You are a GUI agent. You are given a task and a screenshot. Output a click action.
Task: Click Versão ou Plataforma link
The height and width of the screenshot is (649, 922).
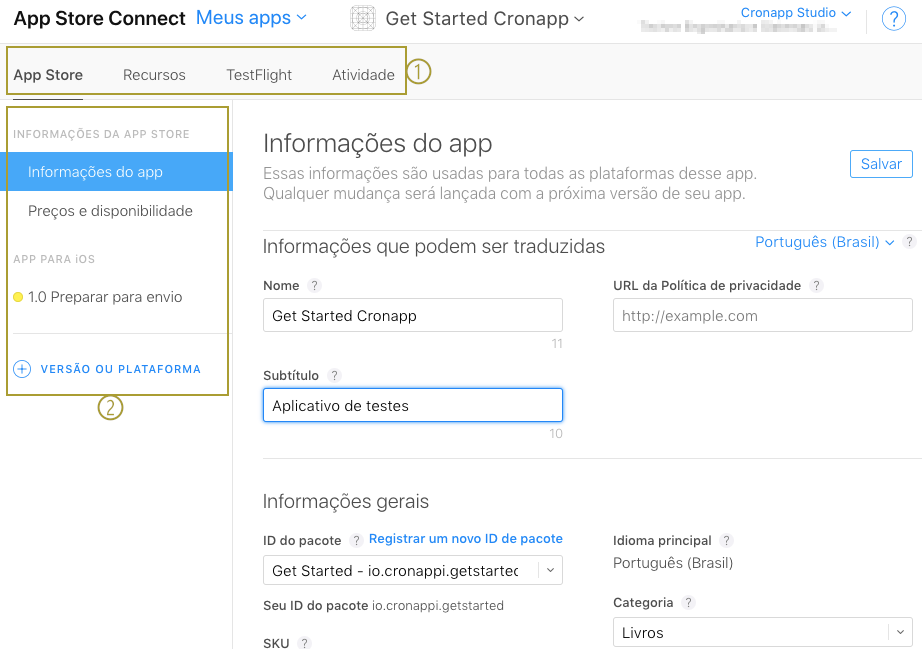[x=121, y=369]
